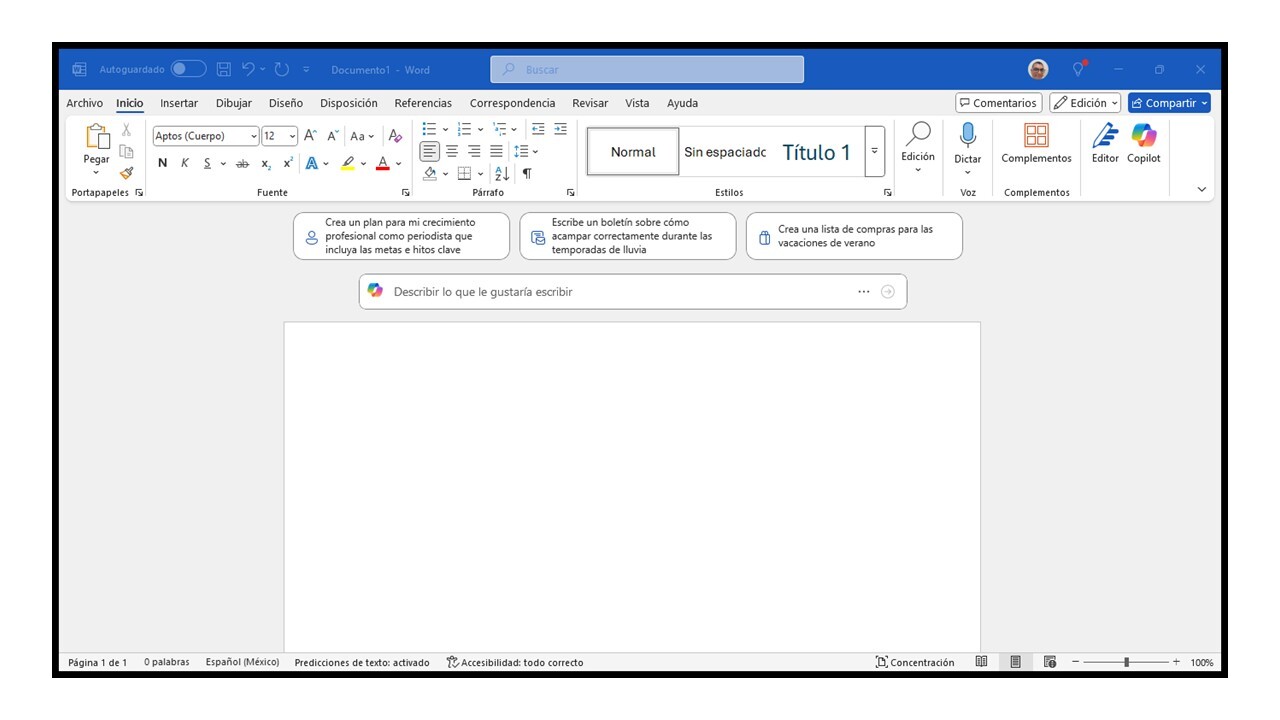This screenshot has width=1280, height=720.
Task: Open the Comentarios button
Action: 998,103
